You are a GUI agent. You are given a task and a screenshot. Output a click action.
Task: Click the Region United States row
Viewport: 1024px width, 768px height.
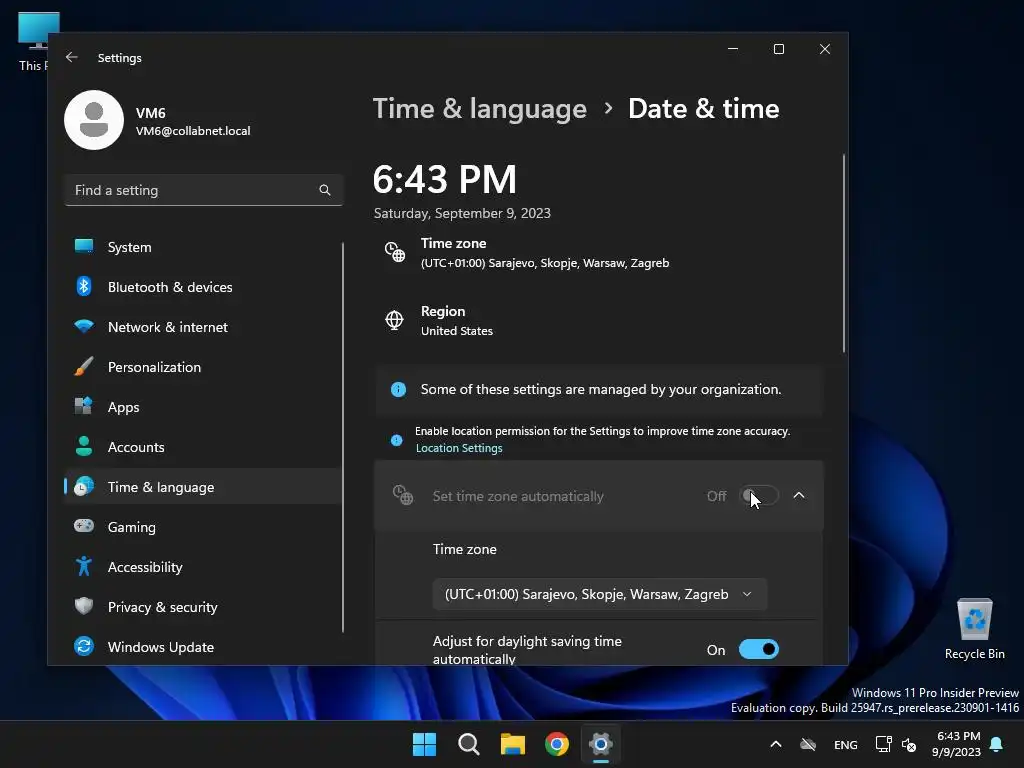(x=600, y=321)
